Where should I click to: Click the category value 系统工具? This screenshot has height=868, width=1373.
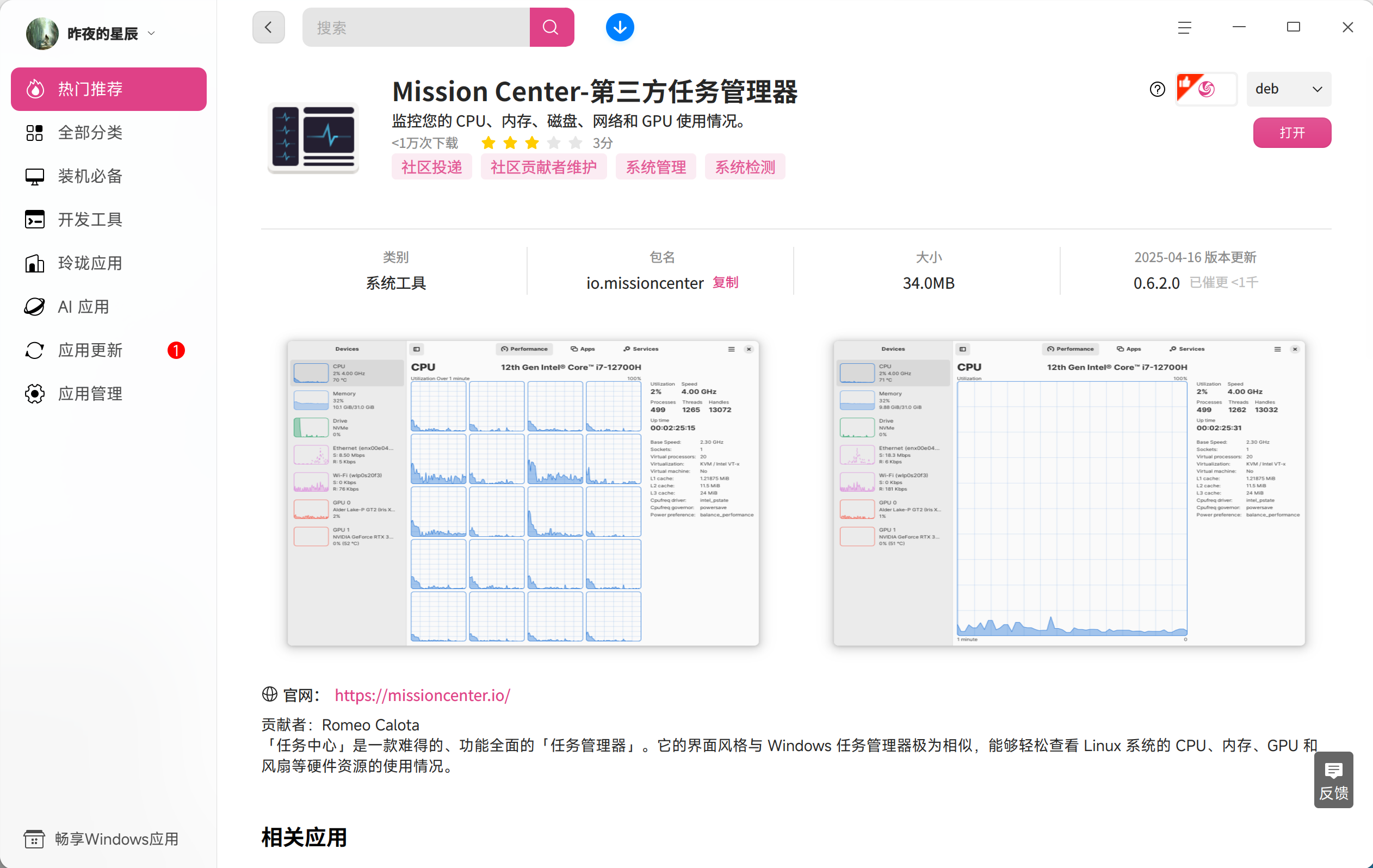pyautogui.click(x=395, y=283)
